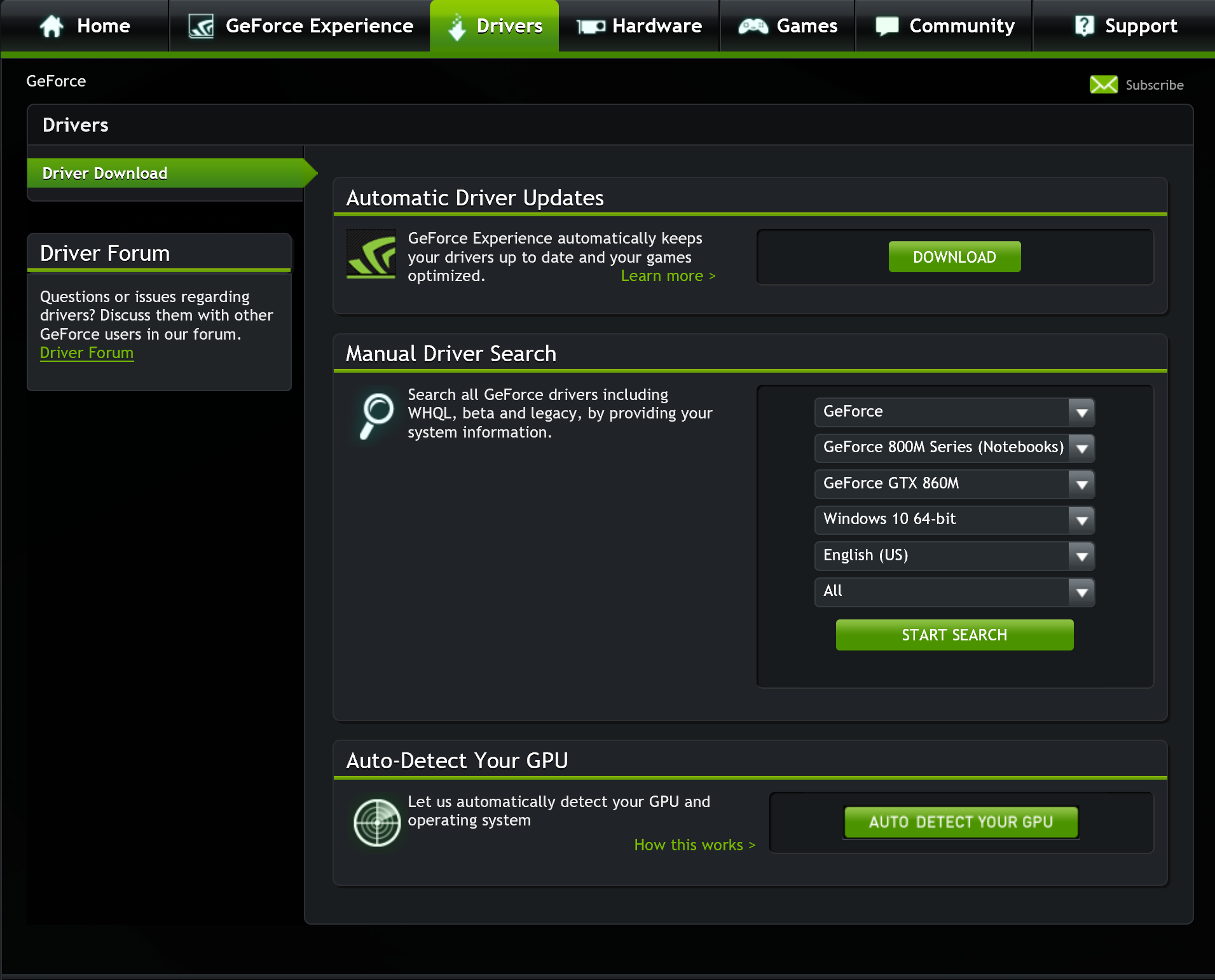Click the green DOWNLOAD button
Screen dimensions: 1215x980
click(954, 257)
